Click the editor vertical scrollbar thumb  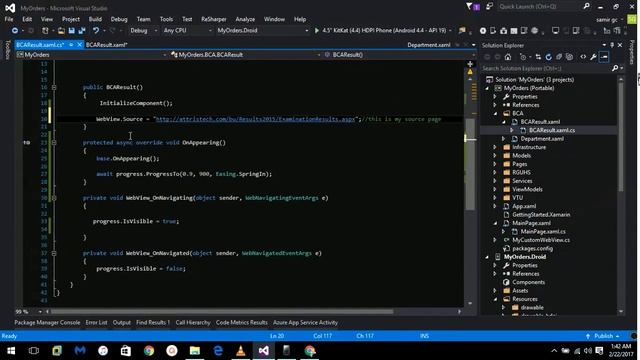(x=470, y=163)
